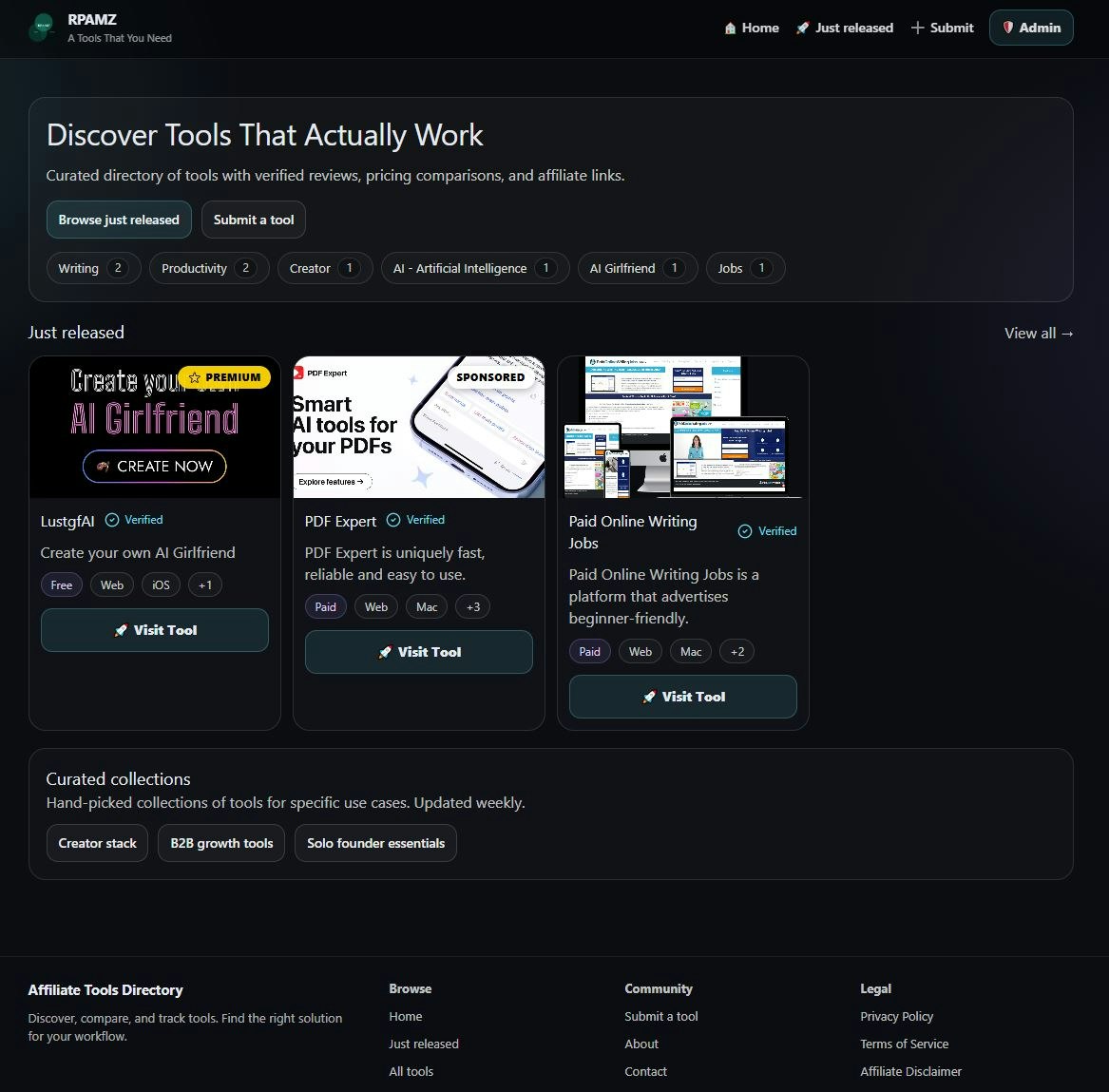Open the LustgfAI banner thumbnail
This screenshot has height=1092, width=1109.
point(155,427)
